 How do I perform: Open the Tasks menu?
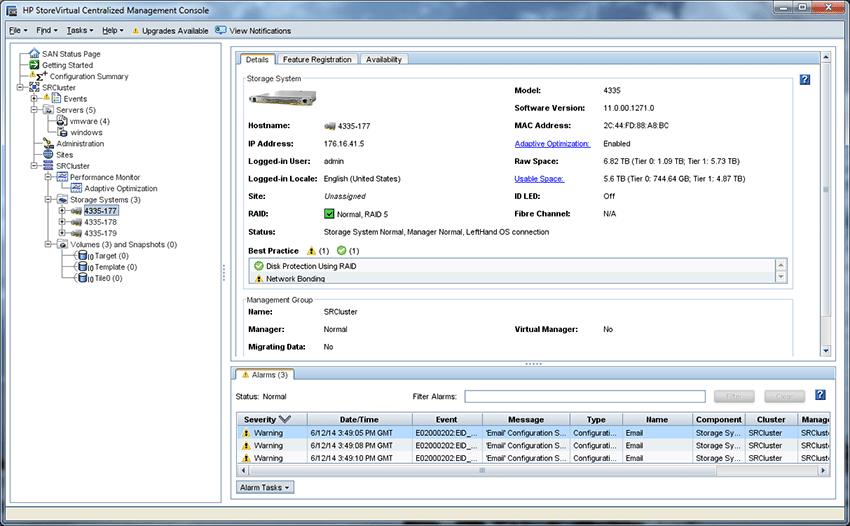[x=80, y=30]
